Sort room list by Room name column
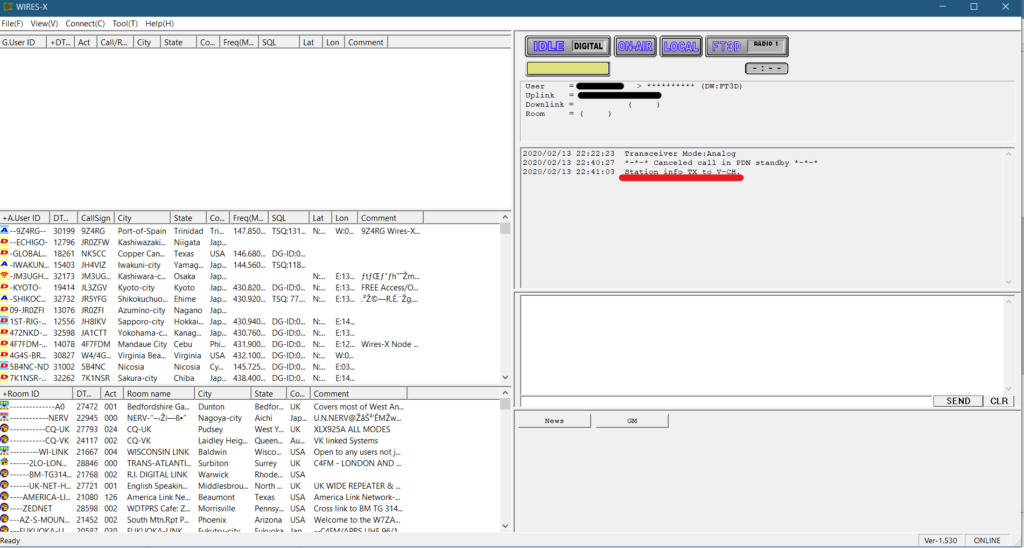Viewport: 1024px width, 548px height. tap(159, 394)
